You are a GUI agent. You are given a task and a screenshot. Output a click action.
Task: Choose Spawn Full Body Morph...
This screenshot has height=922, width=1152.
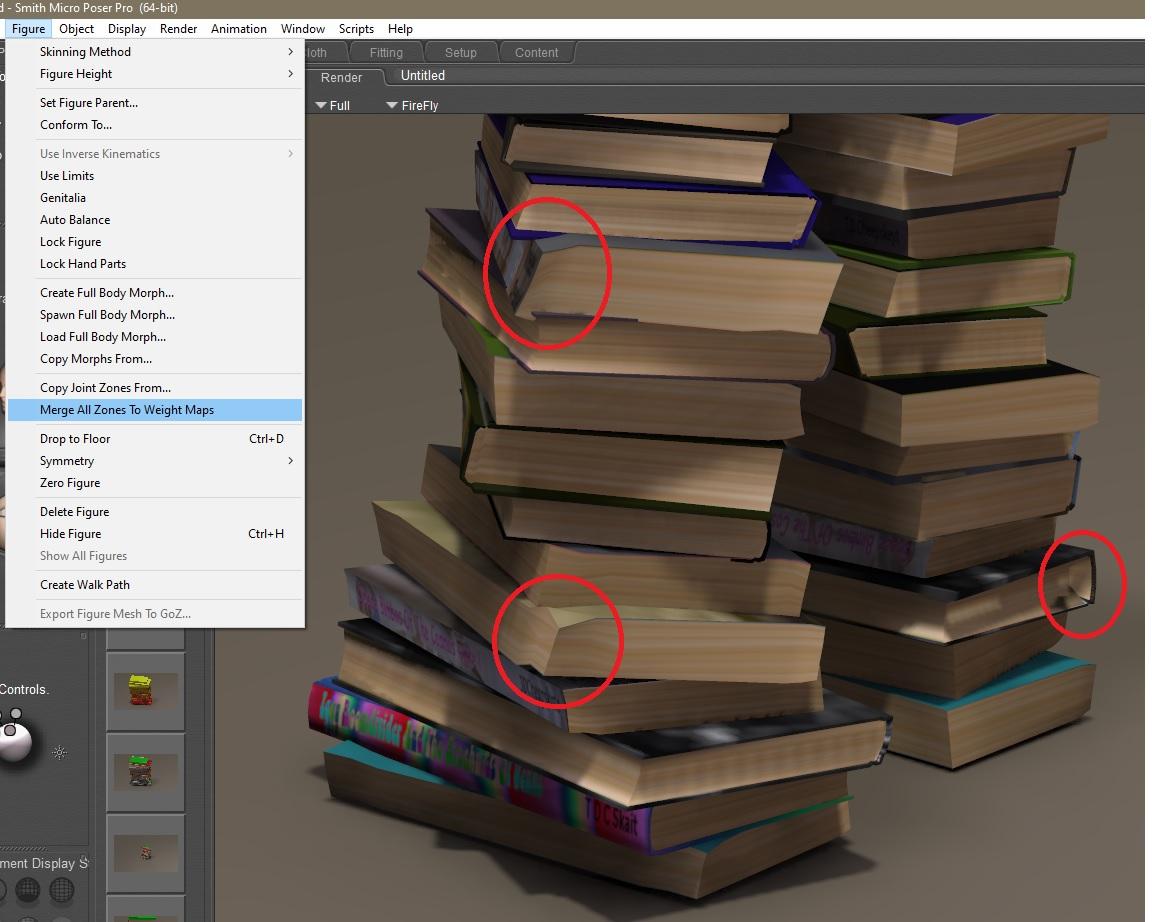click(x=155, y=314)
